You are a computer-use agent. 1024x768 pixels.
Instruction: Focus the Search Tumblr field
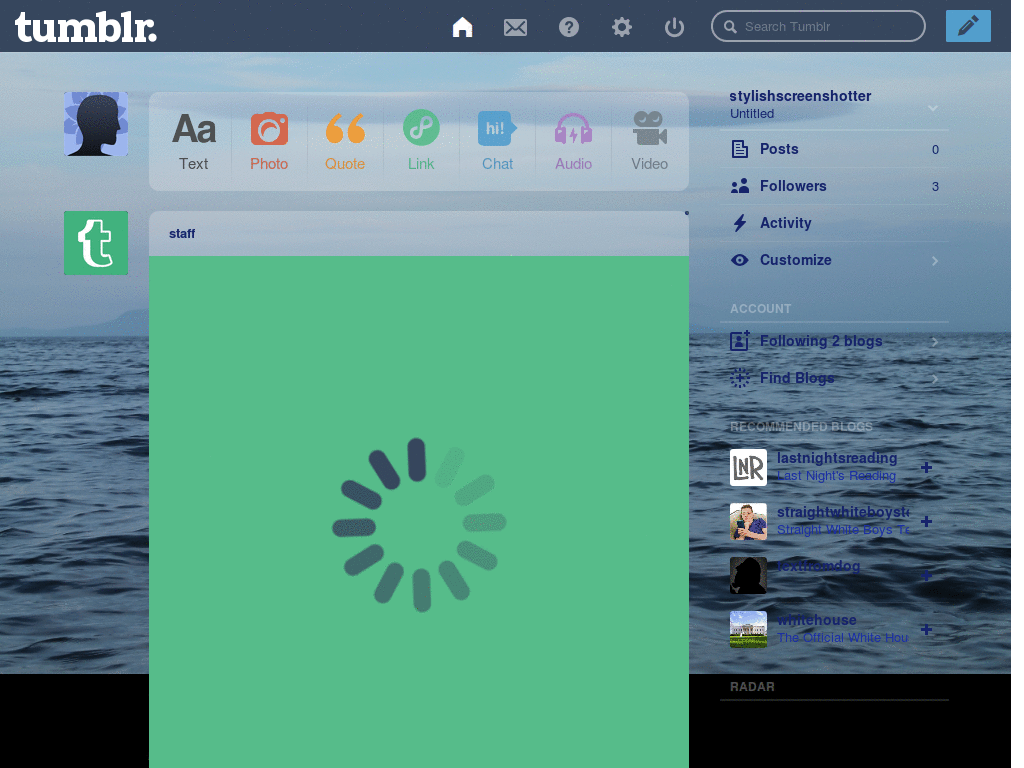818,27
